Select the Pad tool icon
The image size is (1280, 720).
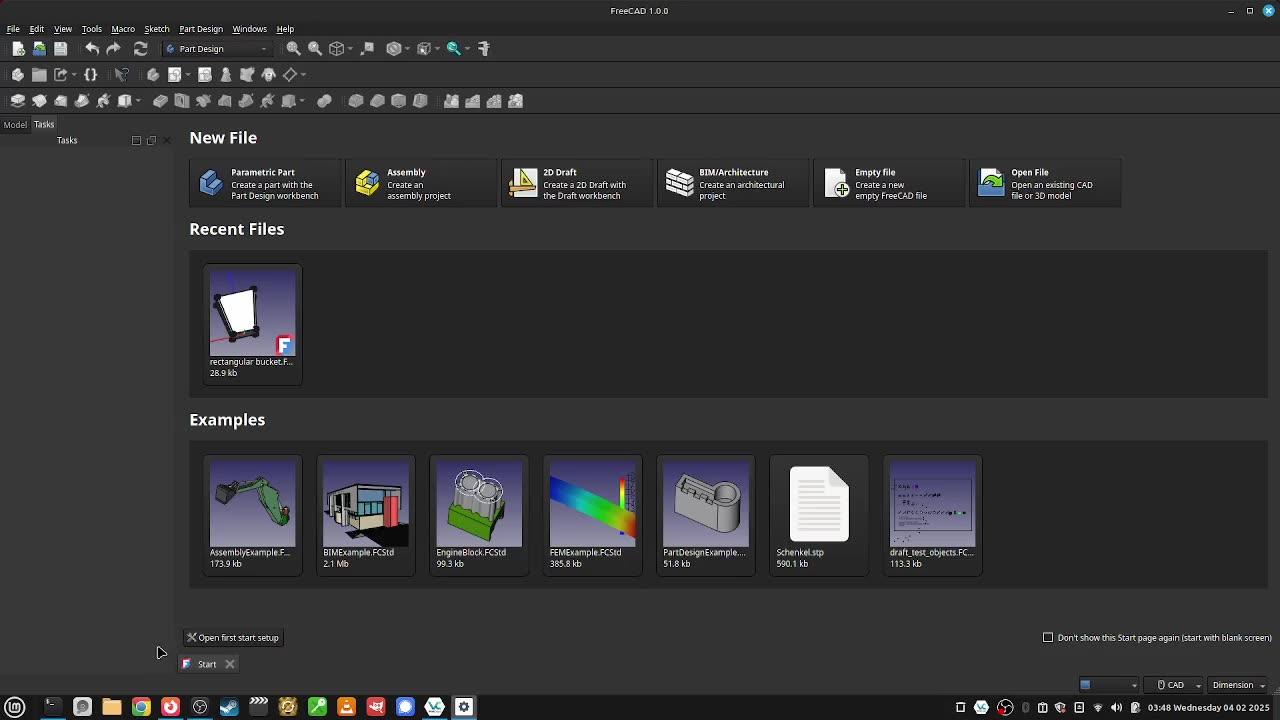click(x=18, y=101)
